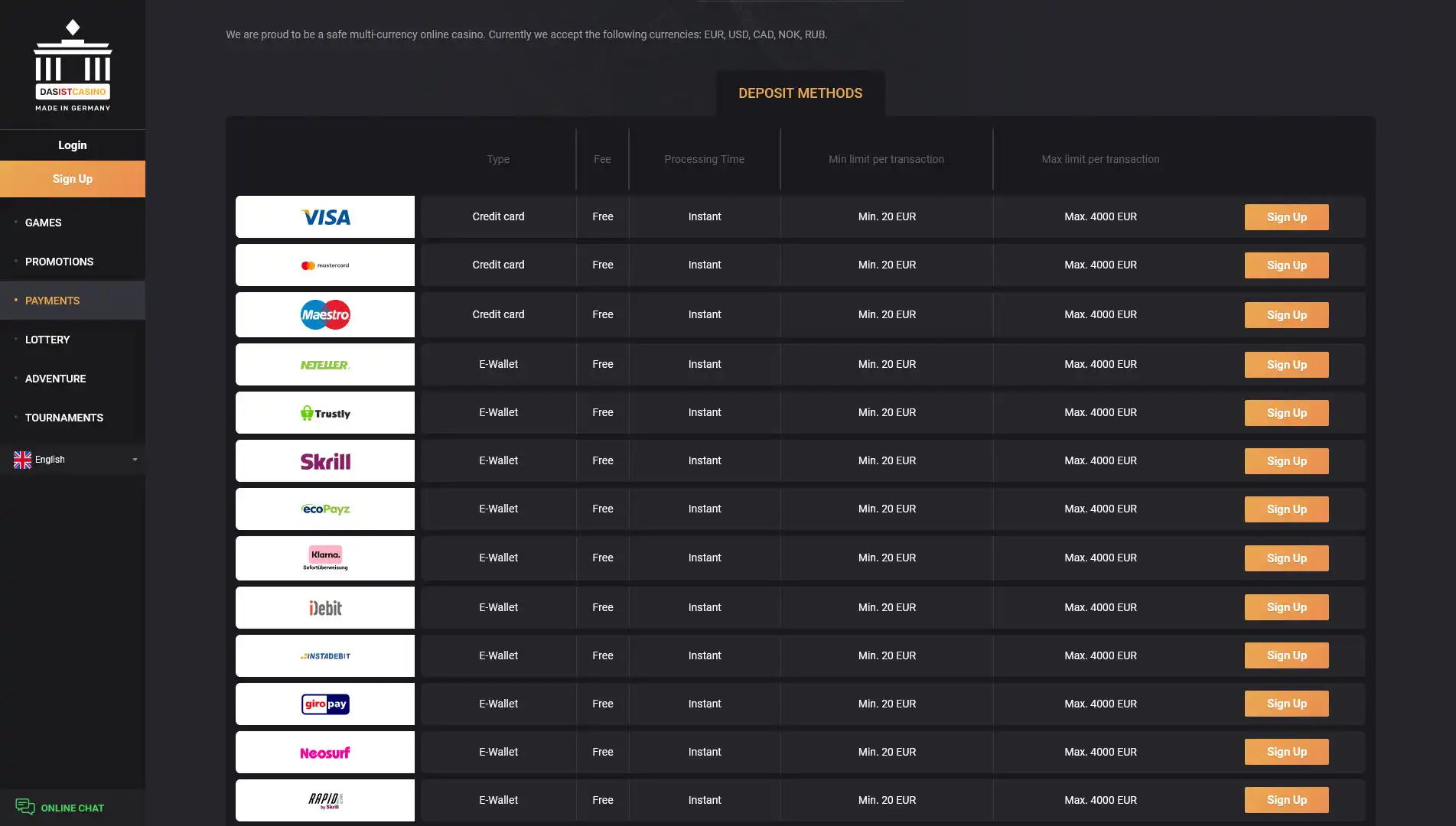Select the Deposit Methods tab
The image size is (1456, 826).
pyautogui.click(x=800, y=93)
